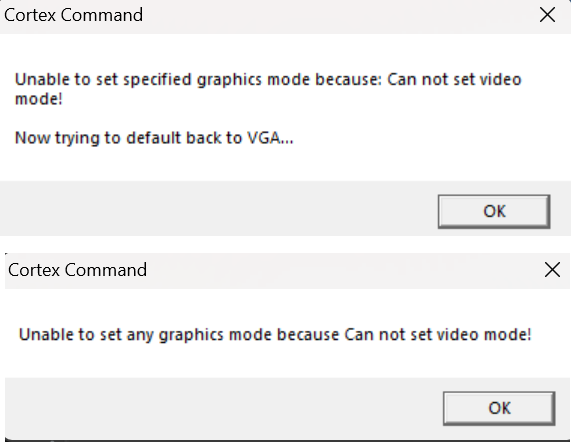This screenshot has width=580, height=445.
Task: Click gray footer left of the lower OK button
Action: click(224, 409)
